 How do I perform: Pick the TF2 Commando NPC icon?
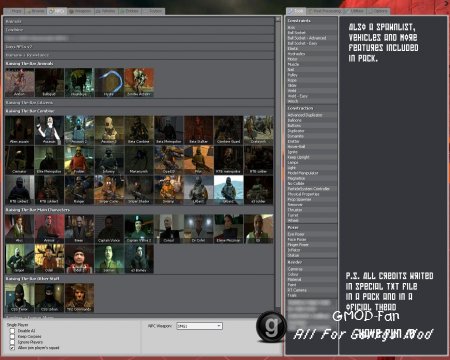pos(79,298)
